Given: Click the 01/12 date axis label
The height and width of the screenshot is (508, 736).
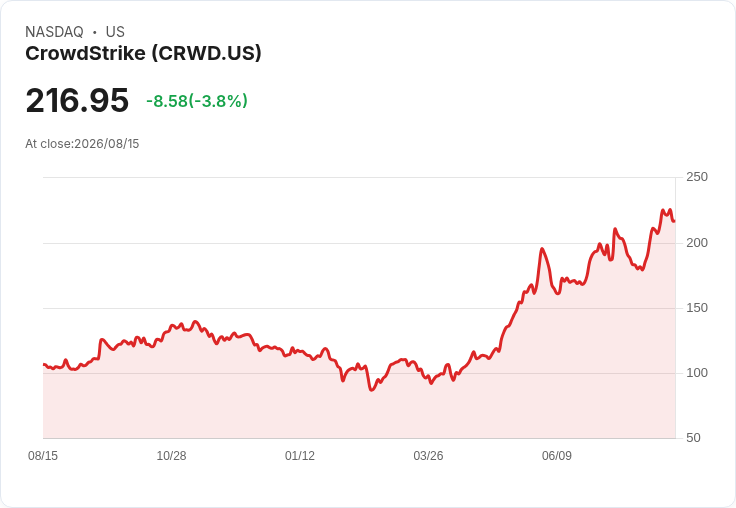Looking at the screenshot, I should click(300, 455).
